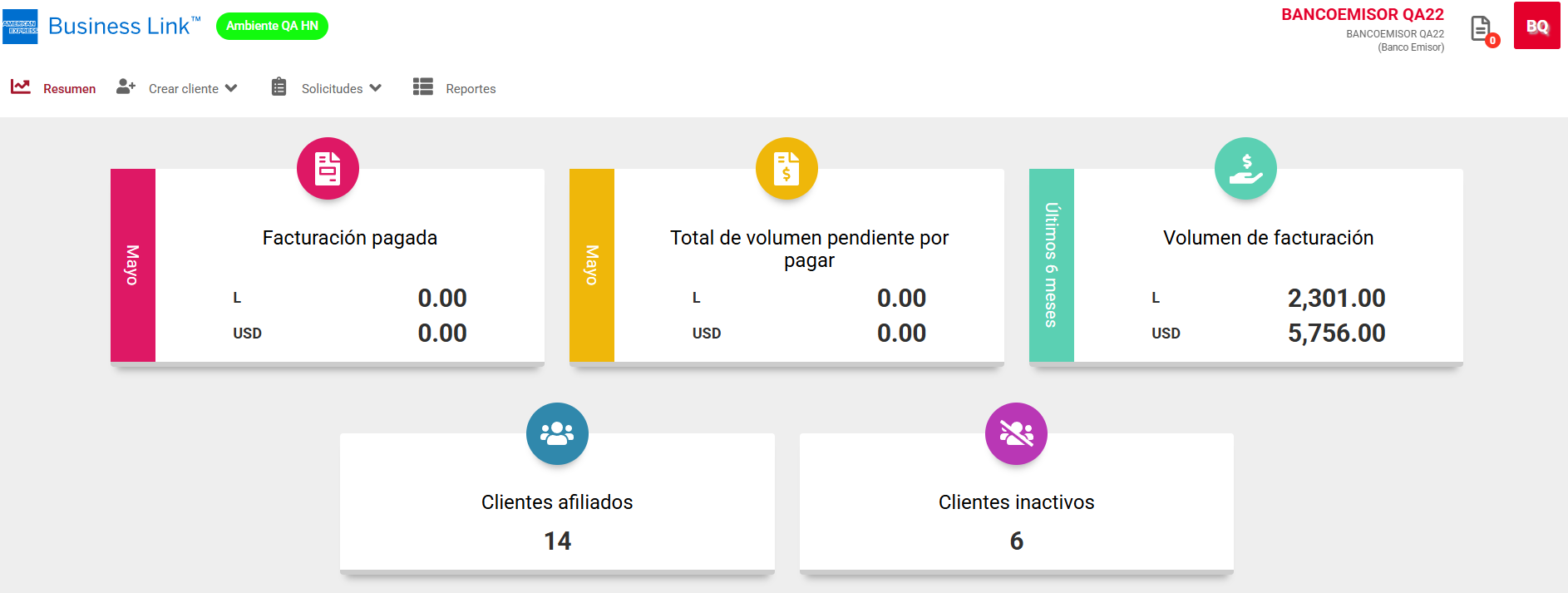Viewport: 1568px width, 593px height.
Task: Click the pink Facturación pagada invoice icon
Action: coord(328,168)
